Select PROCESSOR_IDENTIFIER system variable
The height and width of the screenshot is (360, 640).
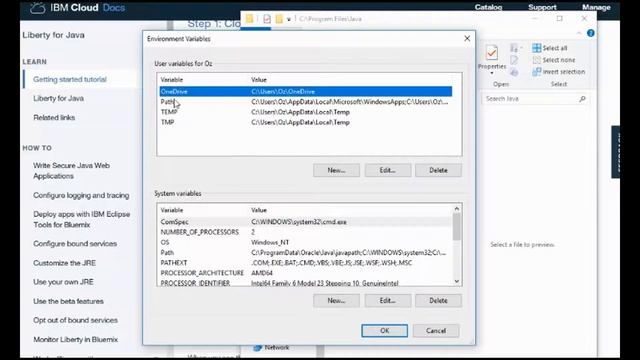click(305, 282)
